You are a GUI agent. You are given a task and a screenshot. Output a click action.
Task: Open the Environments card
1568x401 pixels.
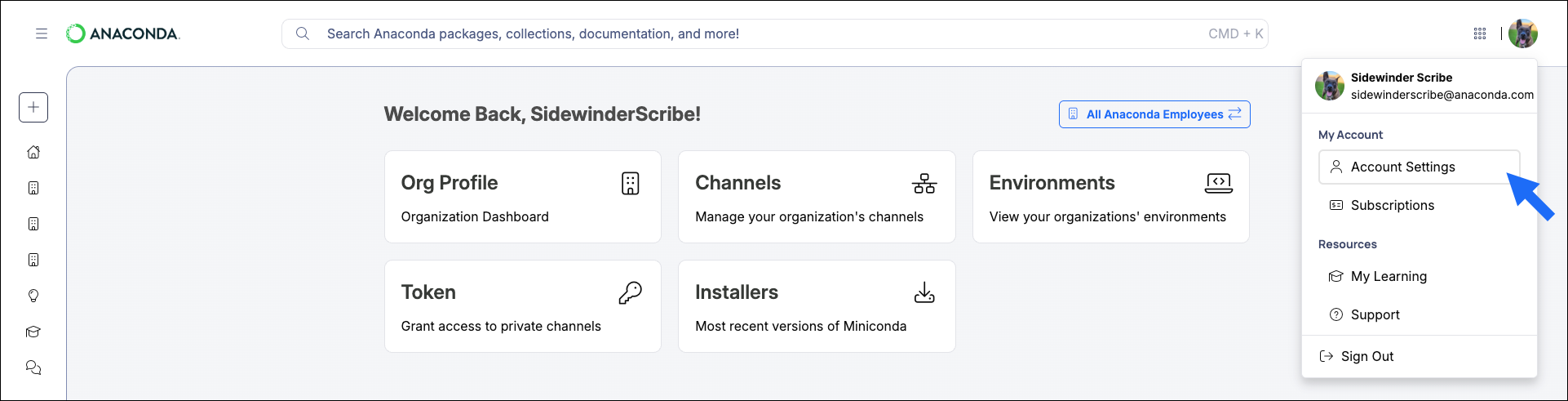(1111, 197)
